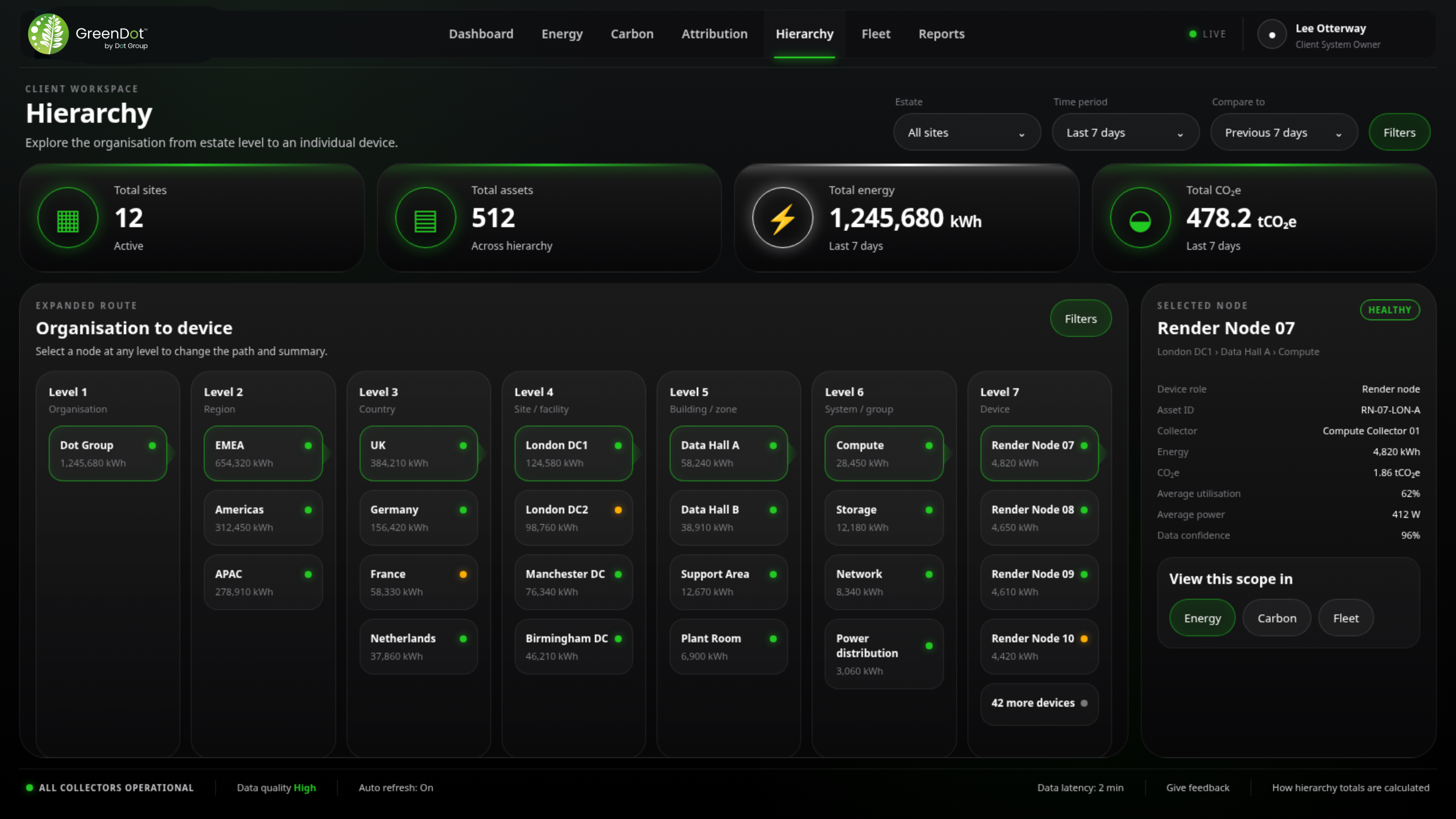Open the Lee Otterway user avatar
This screenshot has width=1456, height=819.
point(1272,34)
